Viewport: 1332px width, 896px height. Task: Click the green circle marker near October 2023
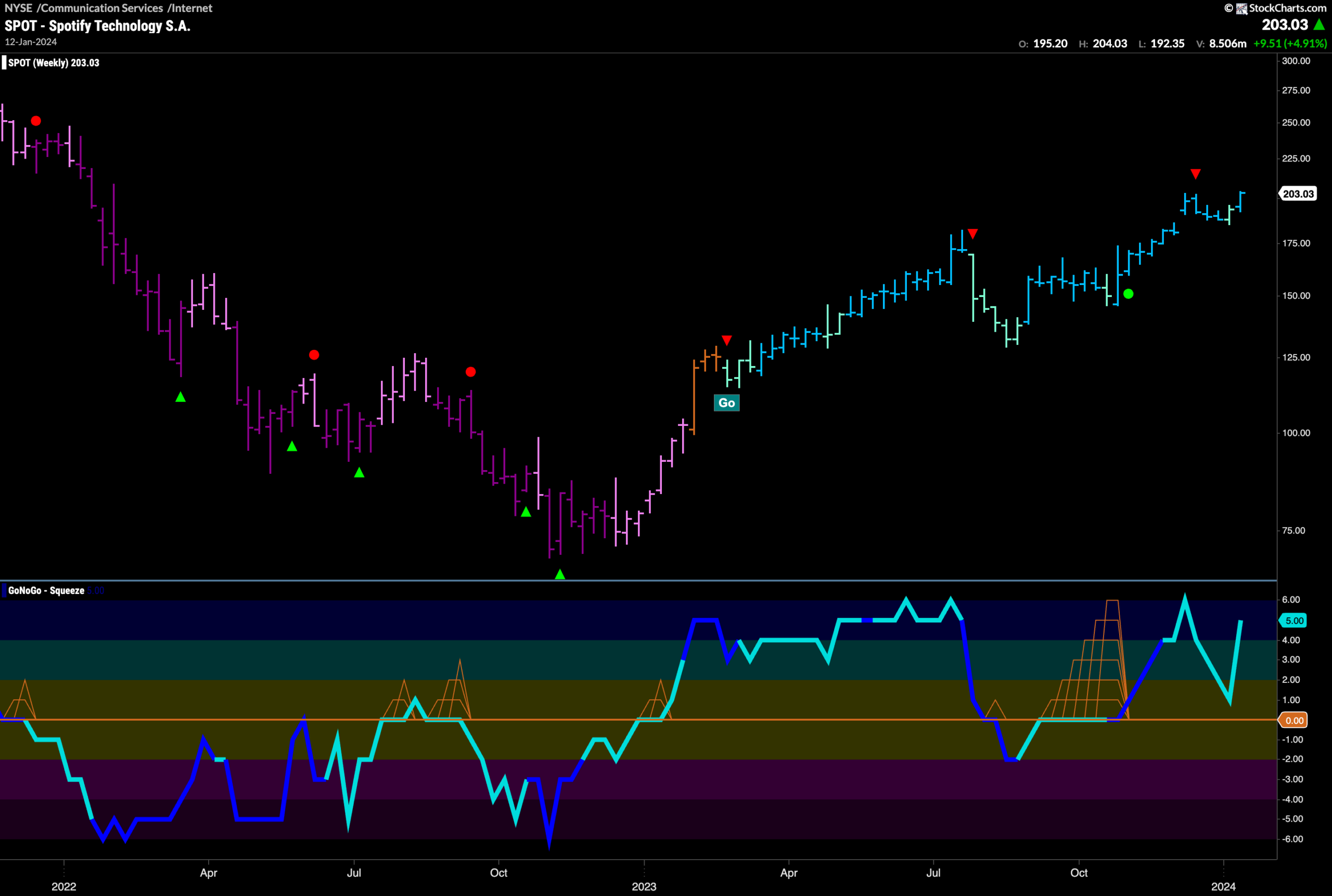point(1128,294)
